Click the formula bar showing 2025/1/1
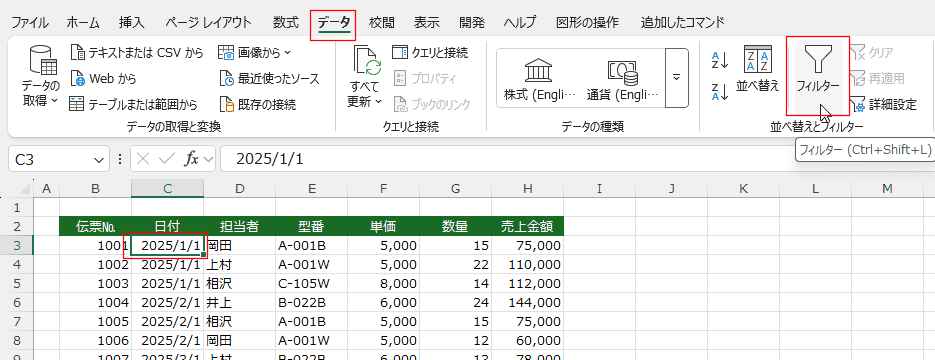 click(x=507, y=159)
